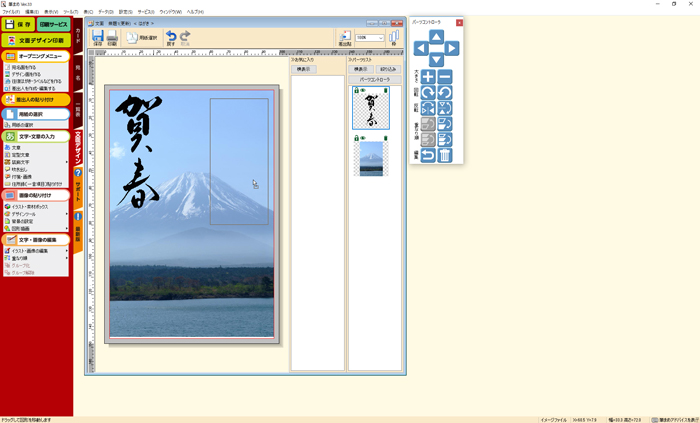
Task: Click the パーツコントローラ button in parts list
Action: (374, 78)
